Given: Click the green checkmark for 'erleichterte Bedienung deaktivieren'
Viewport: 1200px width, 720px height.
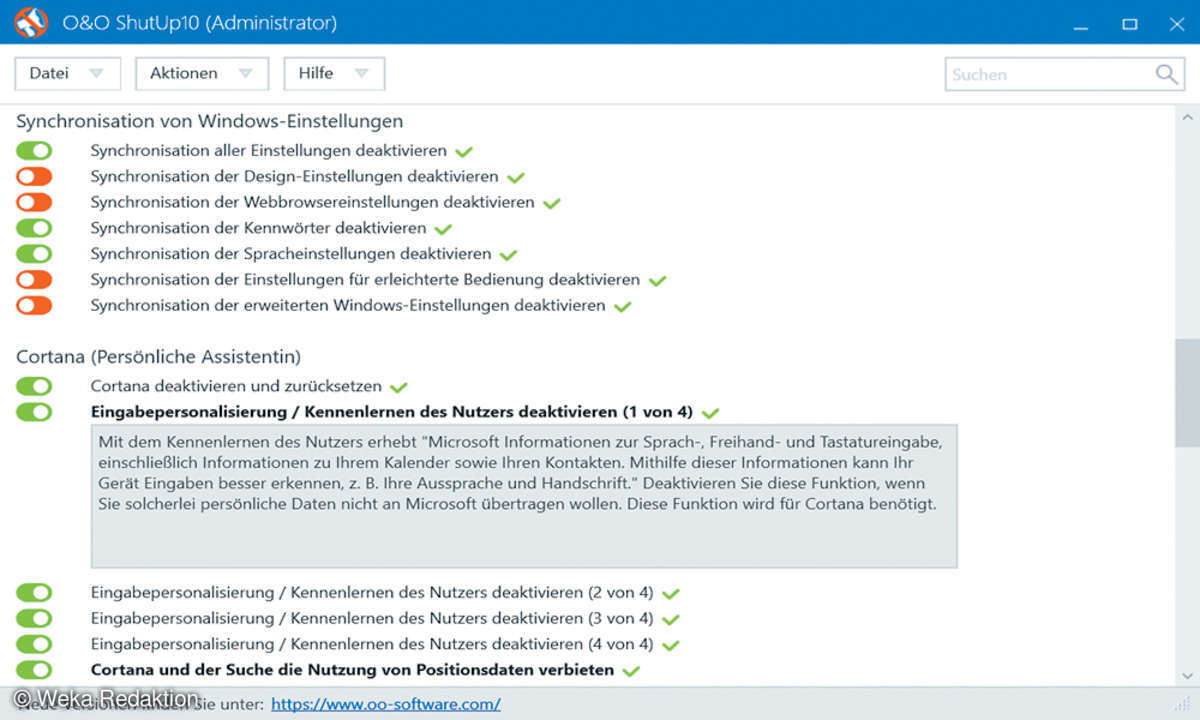Looking at the screenshot, I should 657,281.
